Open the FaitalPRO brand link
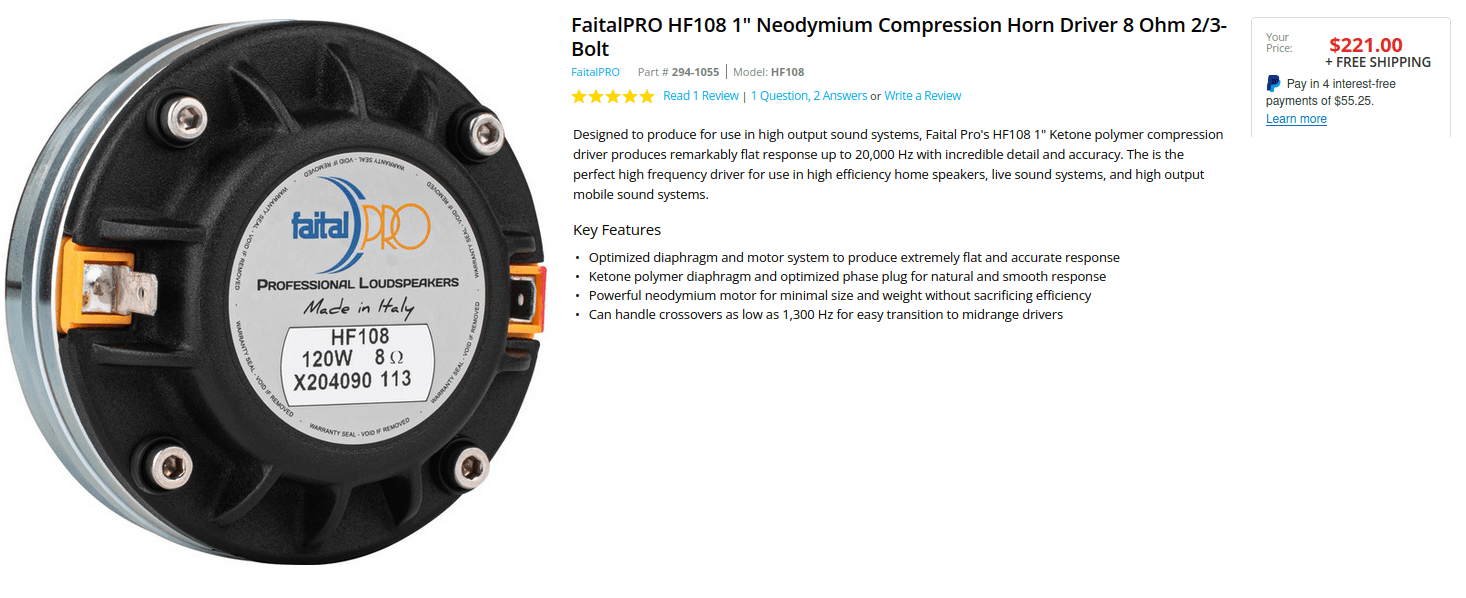This screenshot has height=598, width=1466. (595, 72)
